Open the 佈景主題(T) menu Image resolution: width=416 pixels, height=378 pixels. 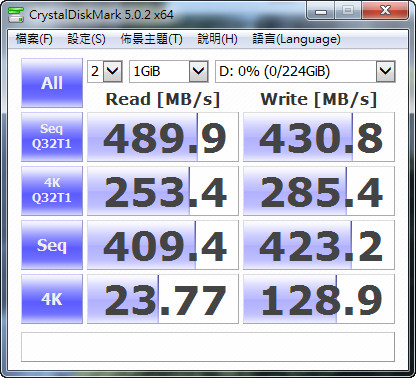pos(151,39)
